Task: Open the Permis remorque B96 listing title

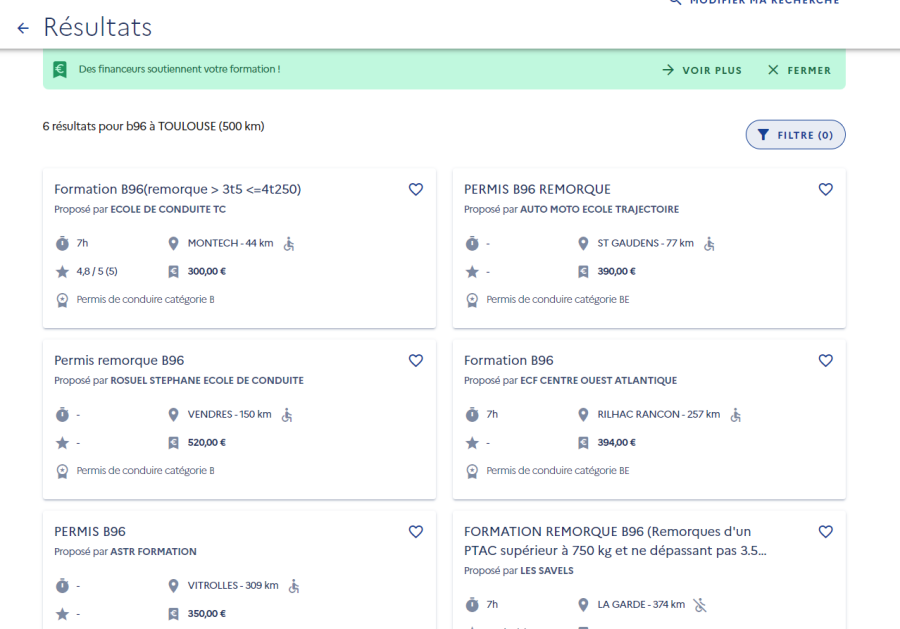Action: [119, 360]
